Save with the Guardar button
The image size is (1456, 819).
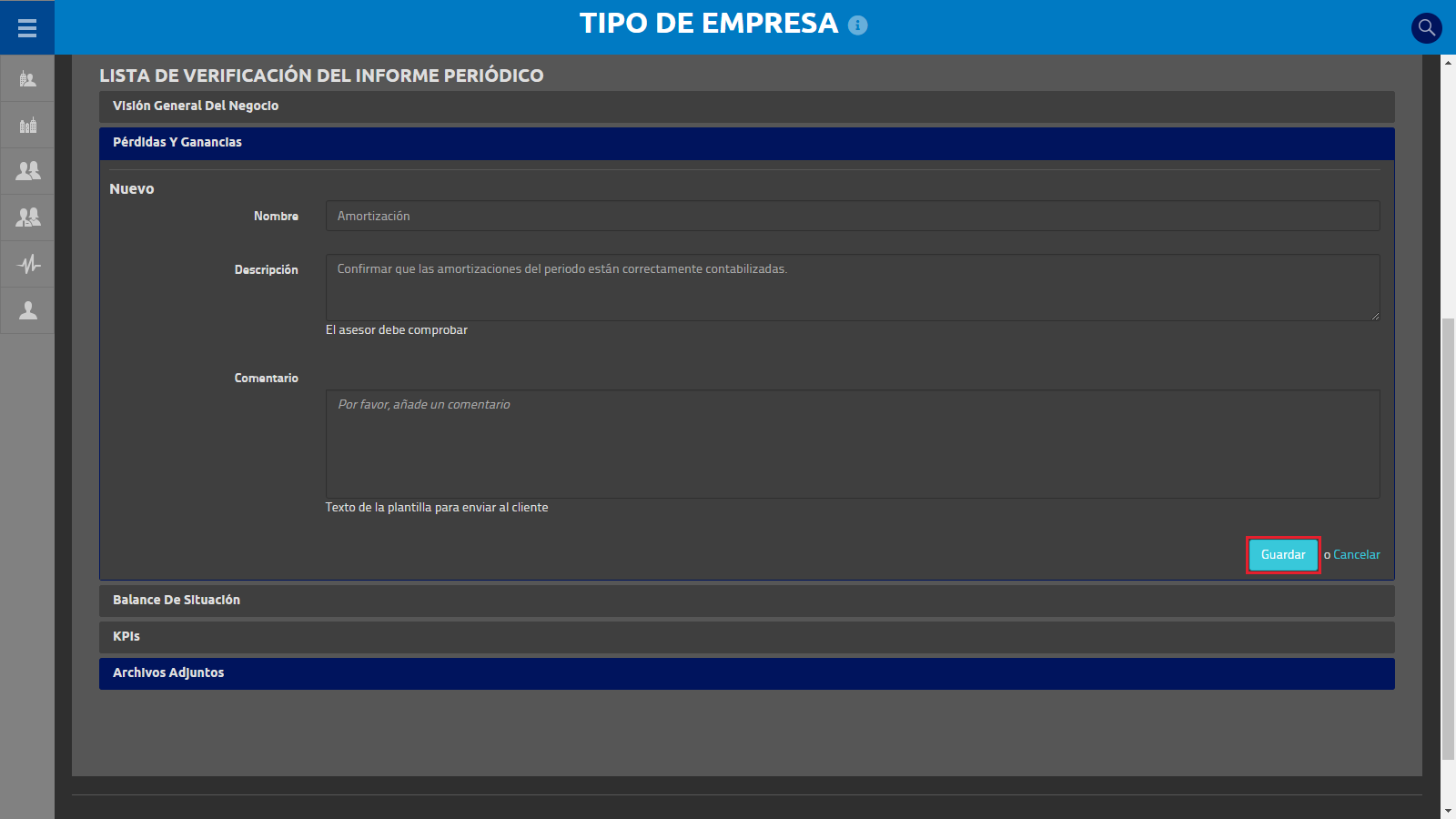click(x=1283, y=555)
